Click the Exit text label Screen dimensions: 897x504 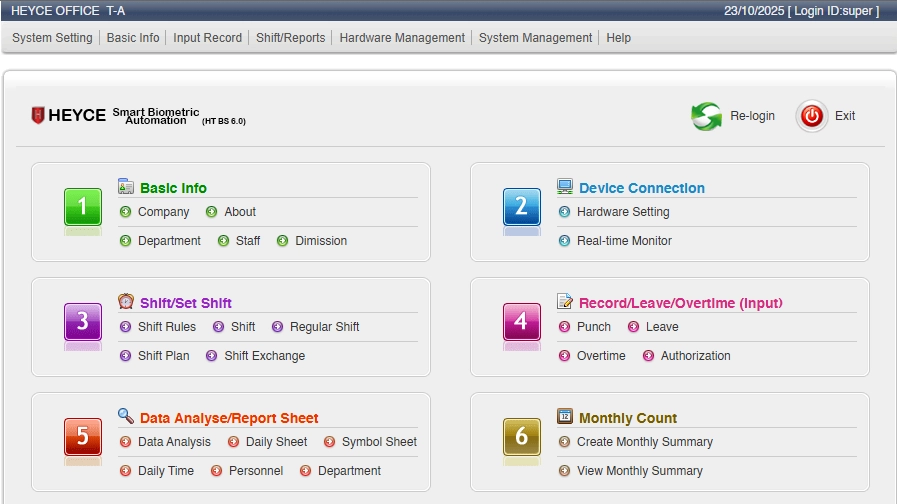pyautogui.click(x=845, y=116)
